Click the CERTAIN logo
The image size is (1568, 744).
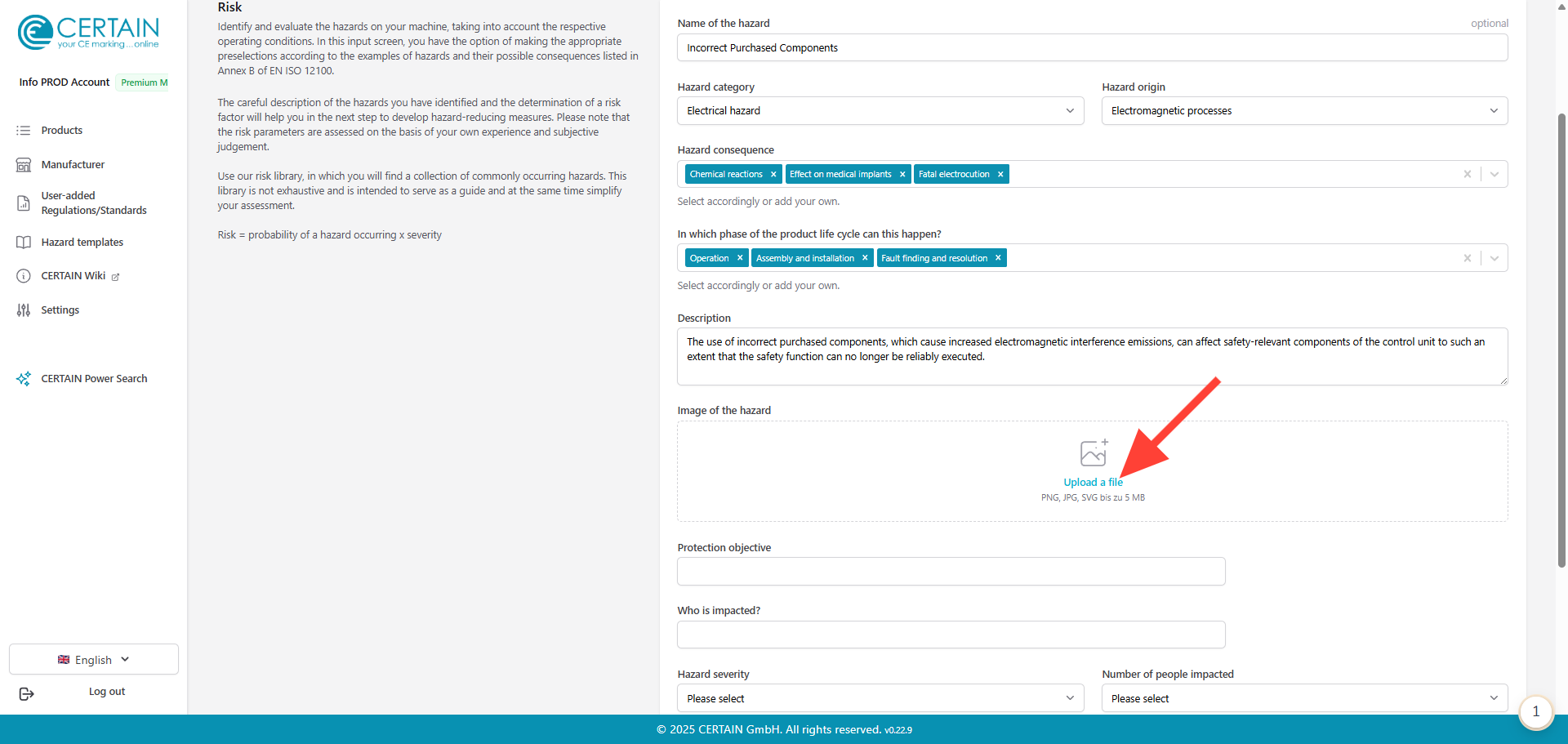pos(88,32)
